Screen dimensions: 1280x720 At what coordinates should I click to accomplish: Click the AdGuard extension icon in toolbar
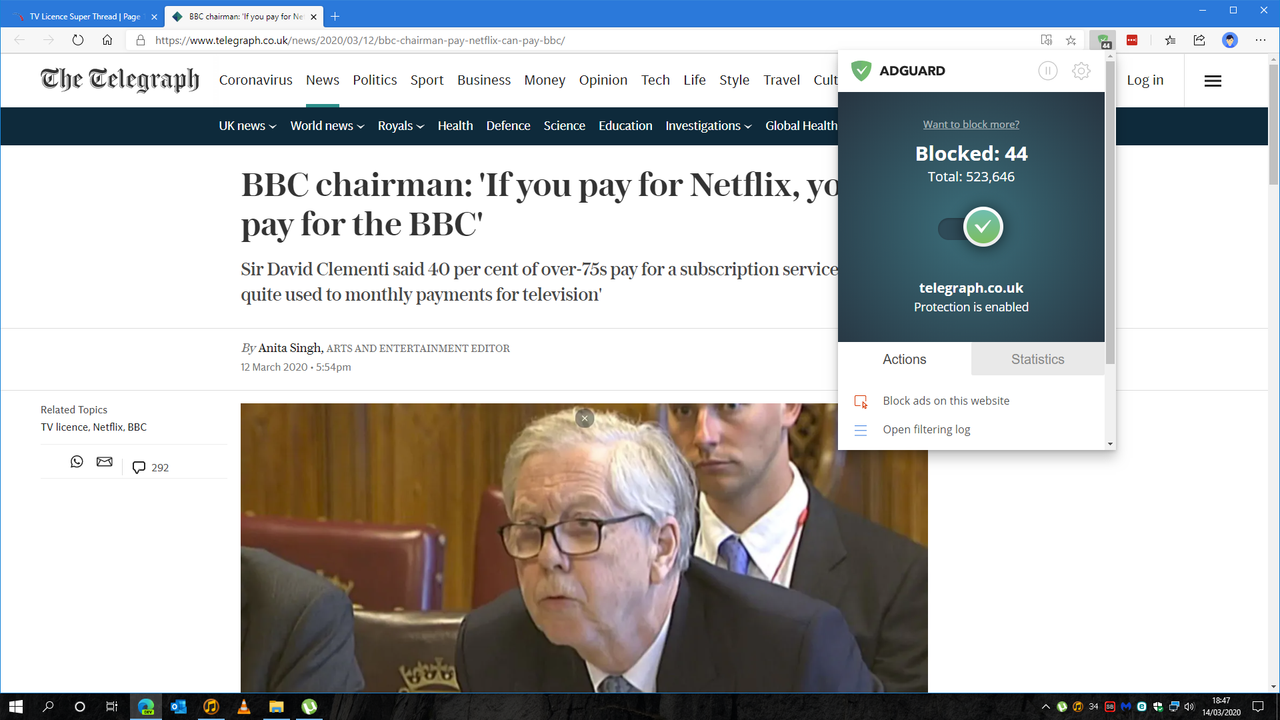[1103, 41]
